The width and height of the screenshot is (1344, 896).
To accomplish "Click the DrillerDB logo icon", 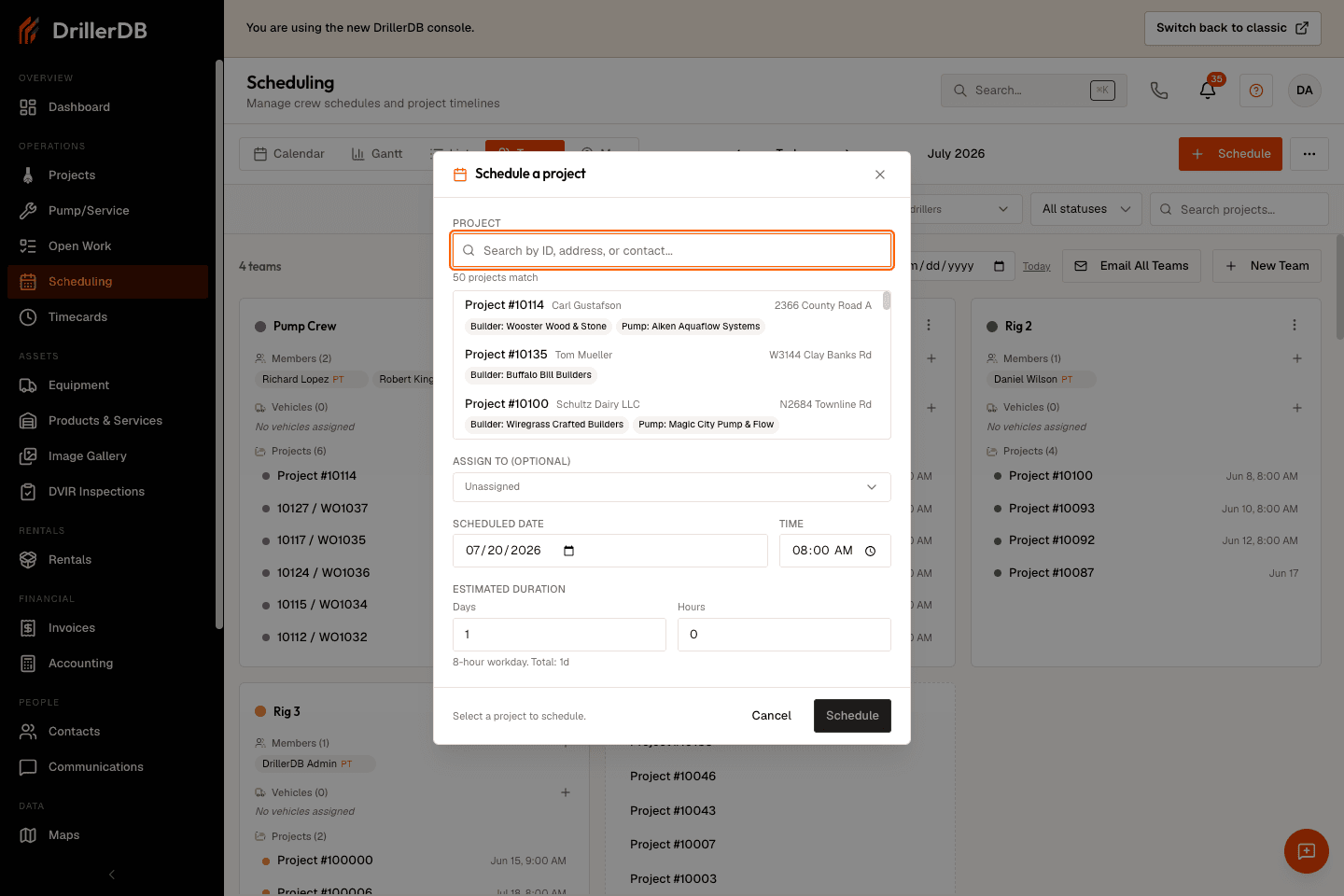I will 29,30.
